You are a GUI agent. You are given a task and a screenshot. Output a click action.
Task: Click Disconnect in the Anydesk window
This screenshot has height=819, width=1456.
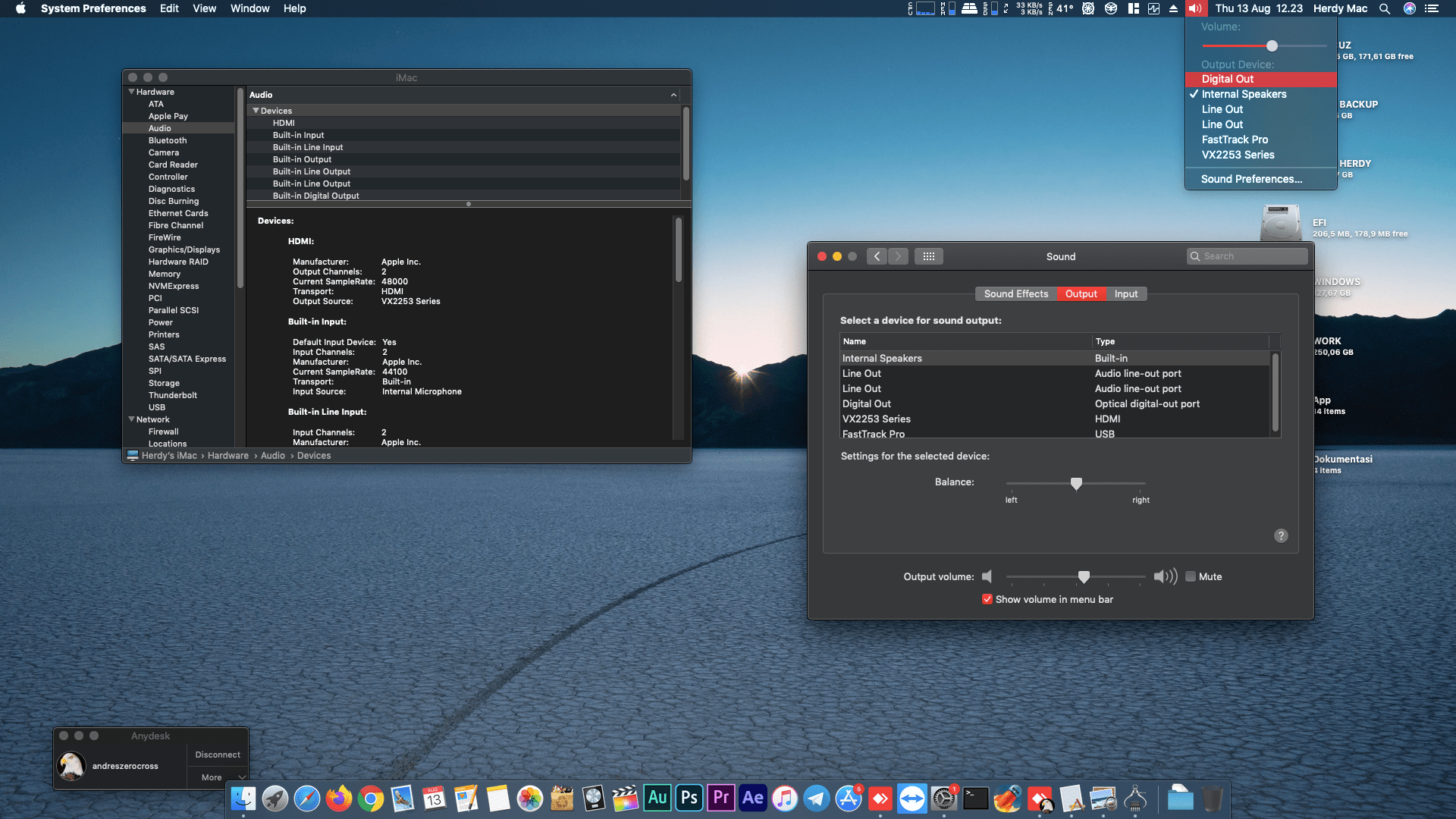218,755
